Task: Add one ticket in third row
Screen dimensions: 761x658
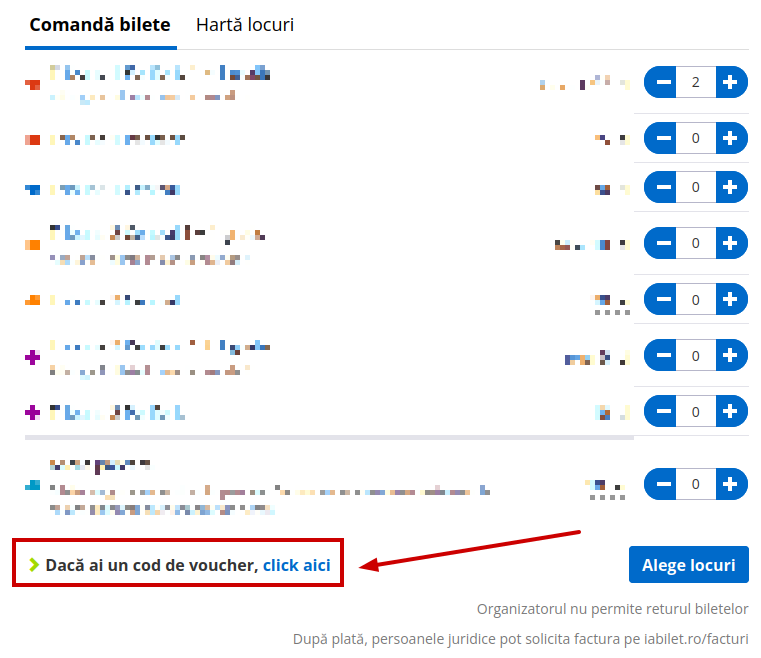Action: (x=730, y=187)
